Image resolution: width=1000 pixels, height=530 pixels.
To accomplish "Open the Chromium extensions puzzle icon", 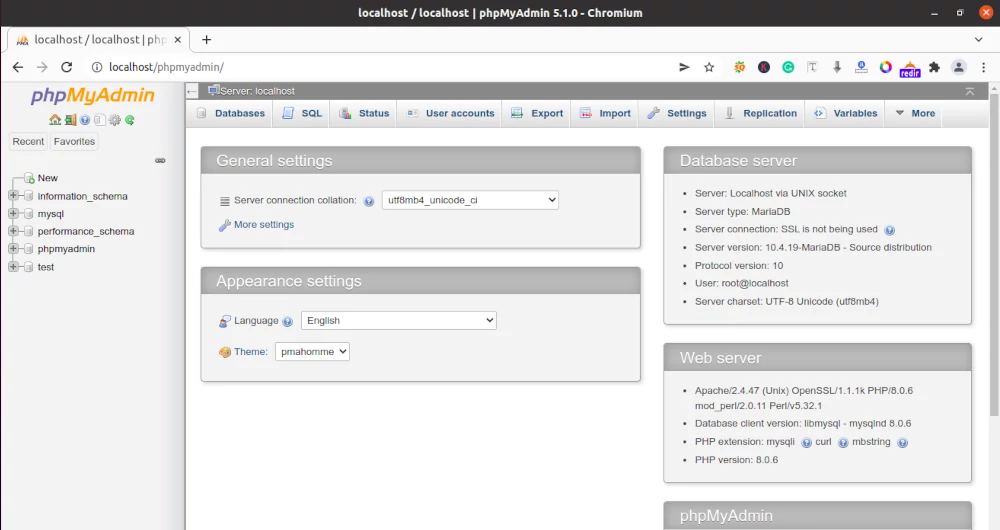I will 934,67.
